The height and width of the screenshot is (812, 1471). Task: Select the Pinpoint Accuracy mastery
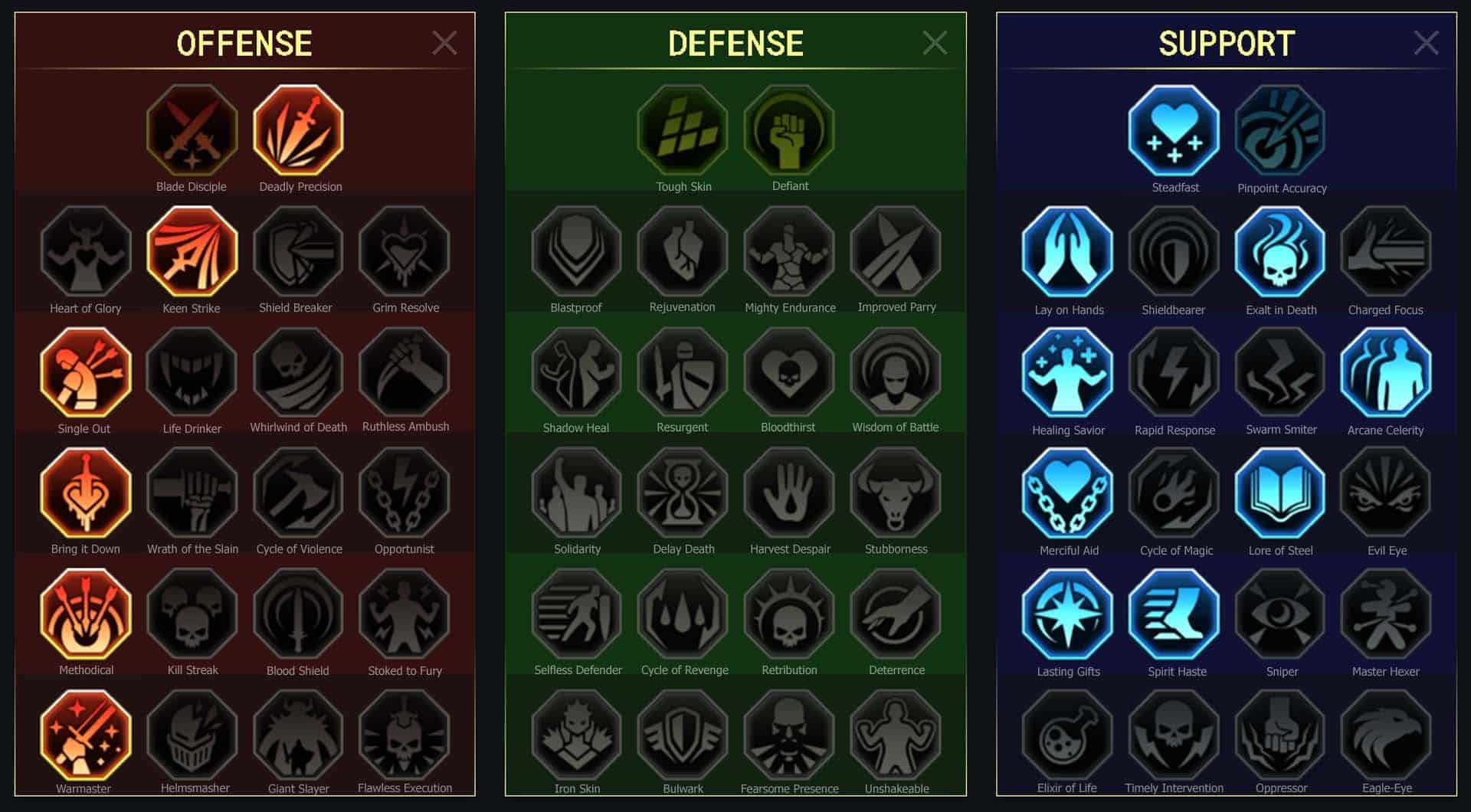pyautogui.click(x=1280, y=130)
